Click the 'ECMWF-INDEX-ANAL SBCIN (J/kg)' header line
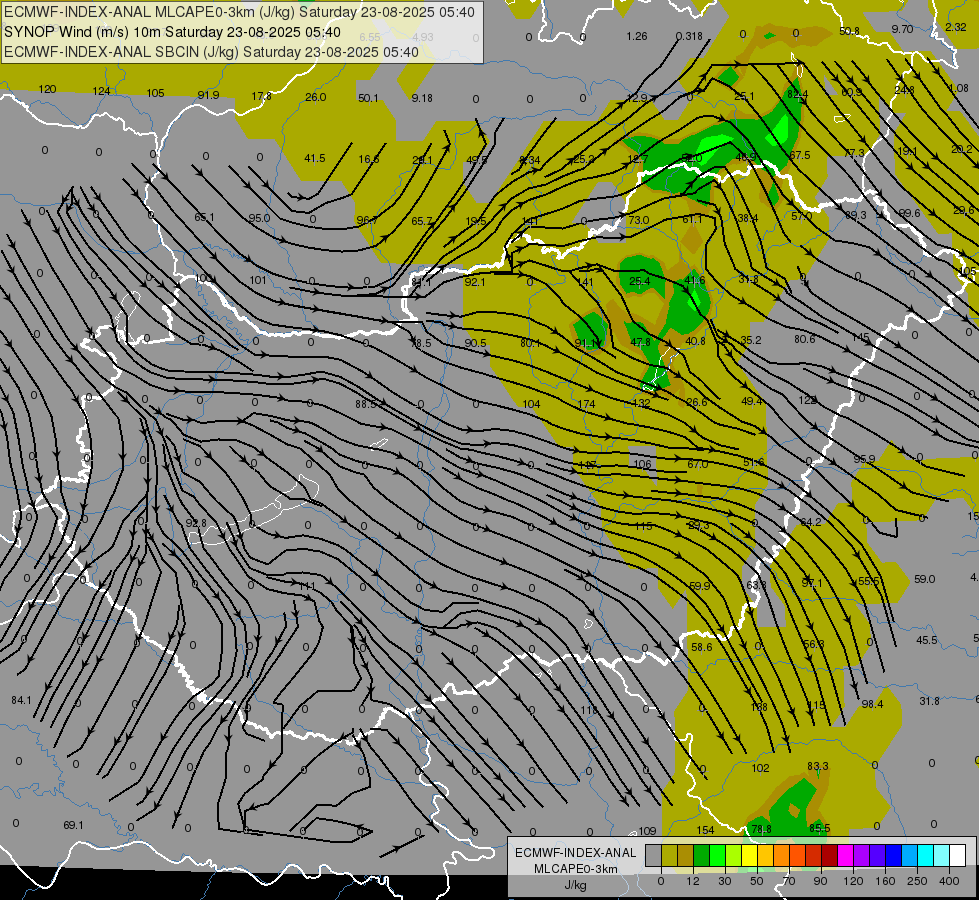This screenshot has height=900, width=979. tap(121, 52)
